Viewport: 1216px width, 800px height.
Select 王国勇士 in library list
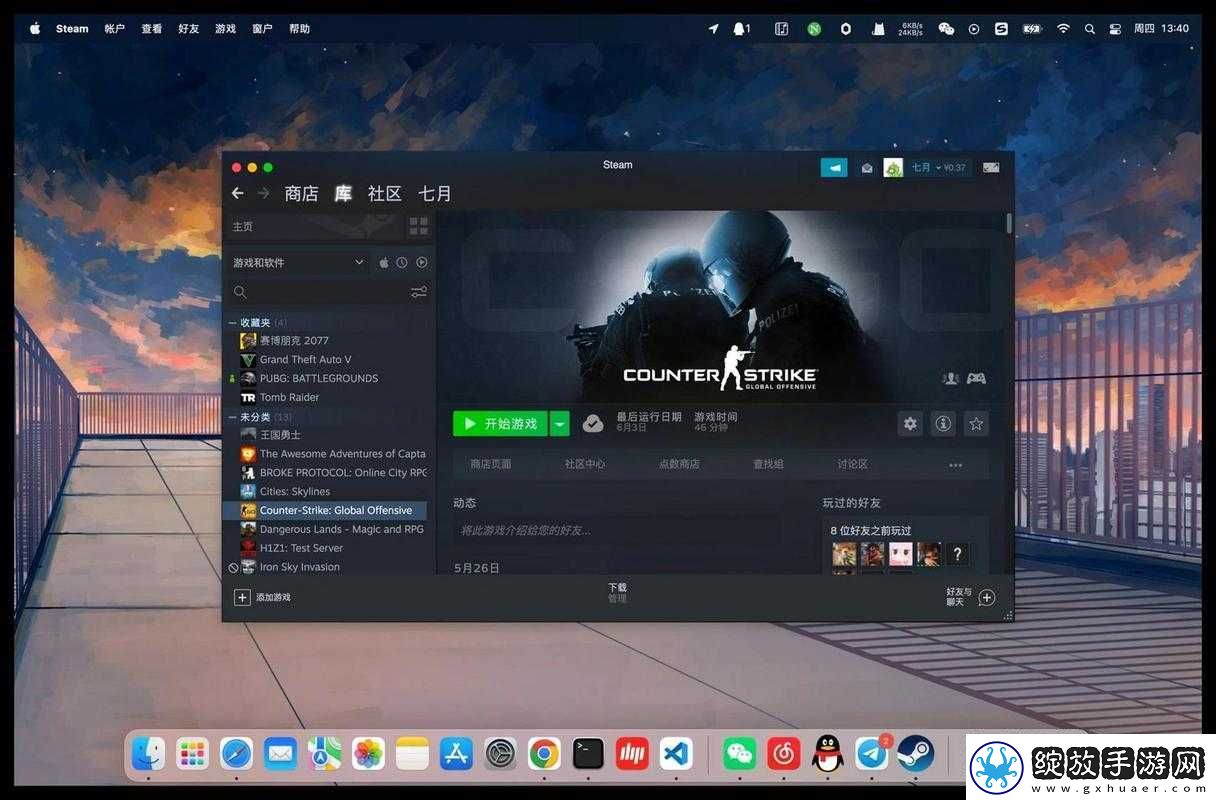pos(280,435)
